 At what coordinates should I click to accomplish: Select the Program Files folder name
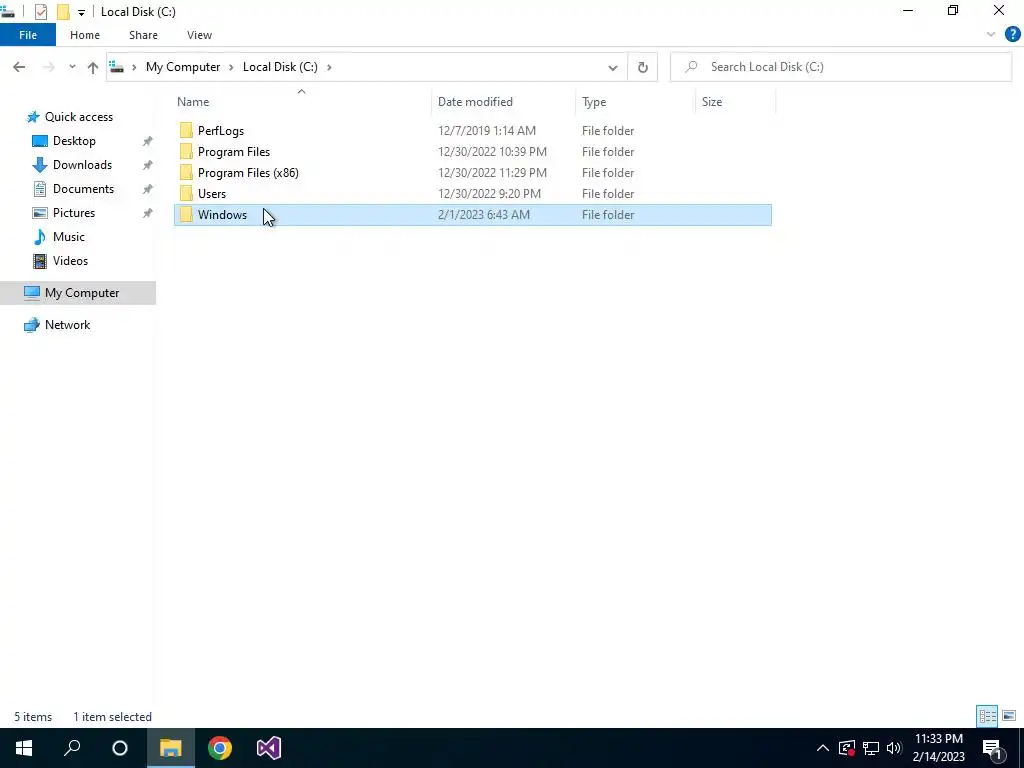(x=234, y=152)
